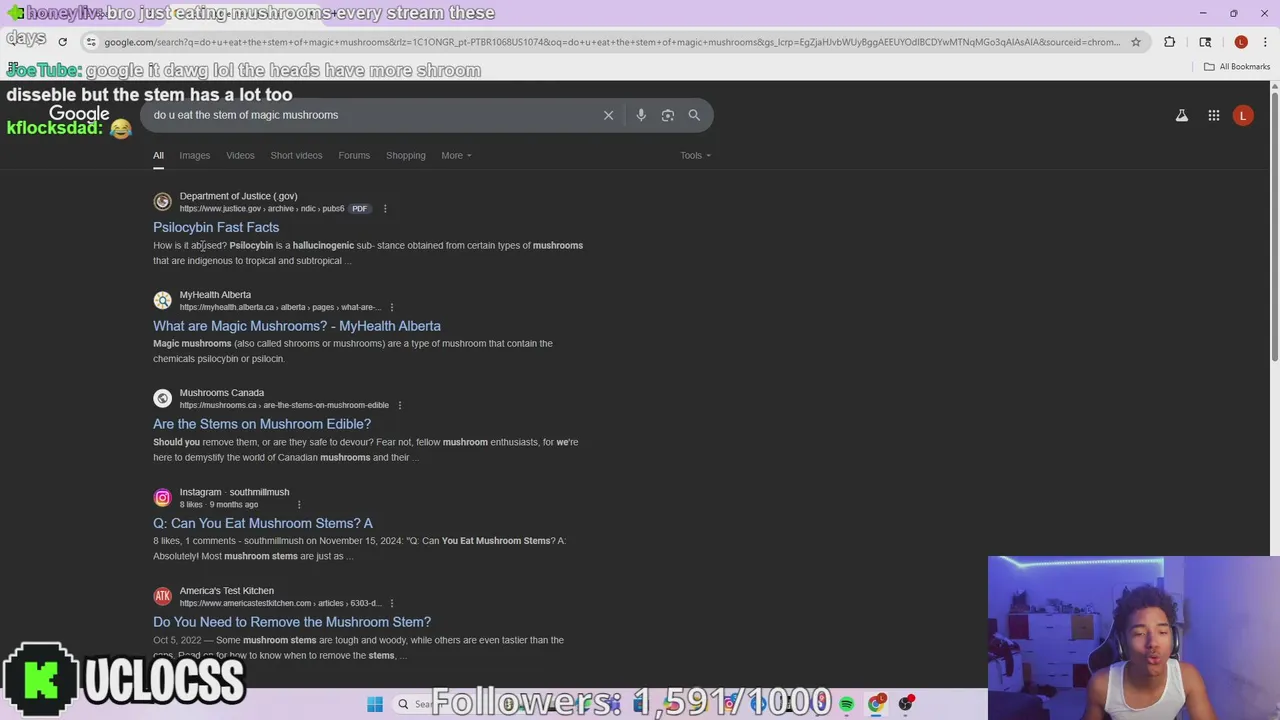Screen dimensions: 1280x720
Task: Click the Department of Justice (.gov) source name
Action: 238,196
